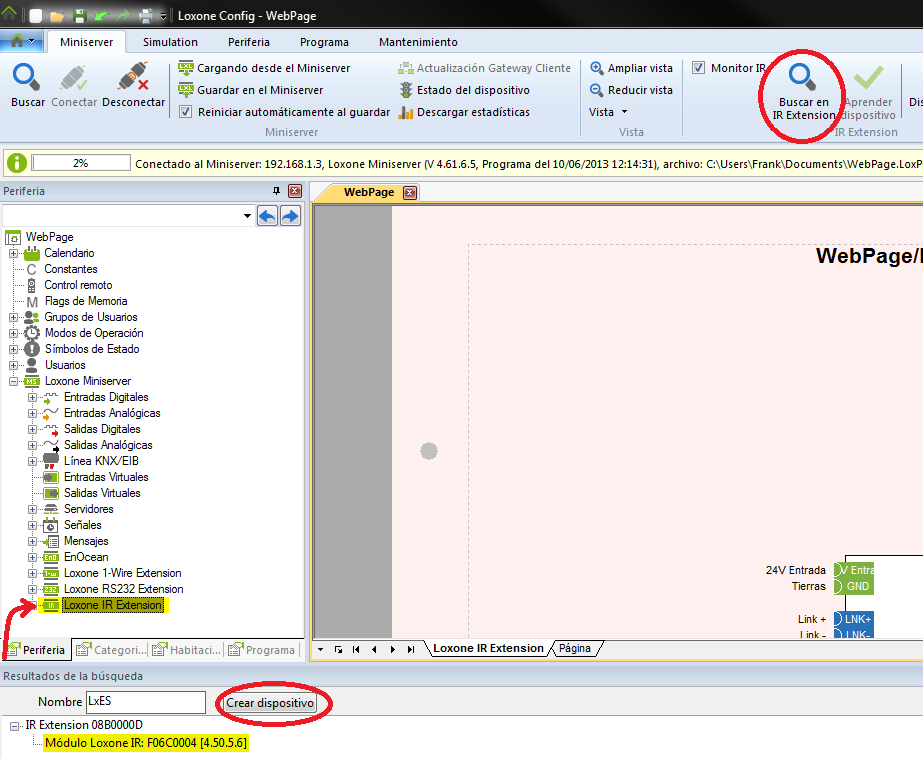Collapse the Loxone Miniserver tree node
This screenshot has height=759, width=923.
(x=14, y=381)
